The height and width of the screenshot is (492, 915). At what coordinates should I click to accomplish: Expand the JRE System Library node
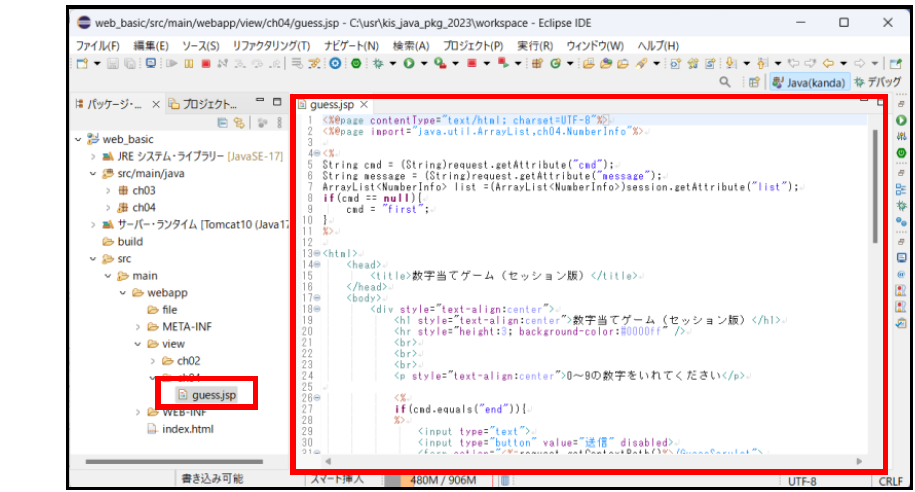93,157
